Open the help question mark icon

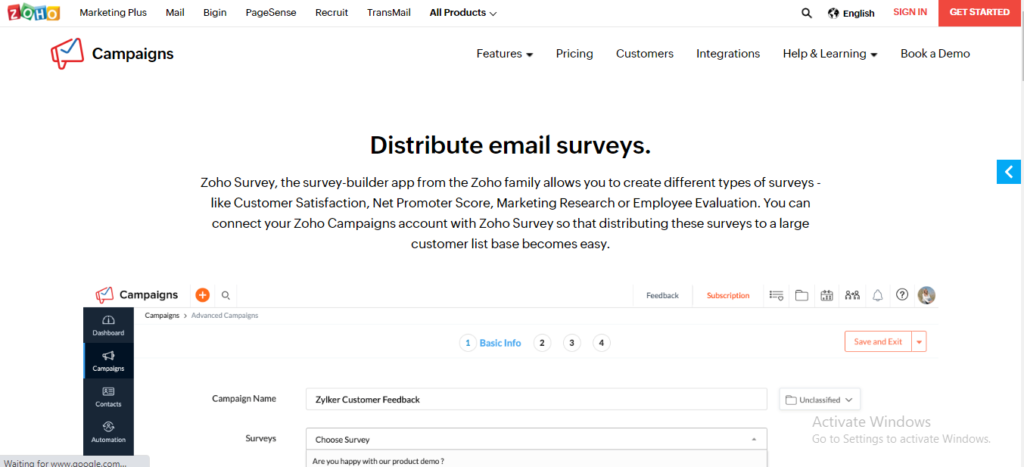(x=902, y=295)
